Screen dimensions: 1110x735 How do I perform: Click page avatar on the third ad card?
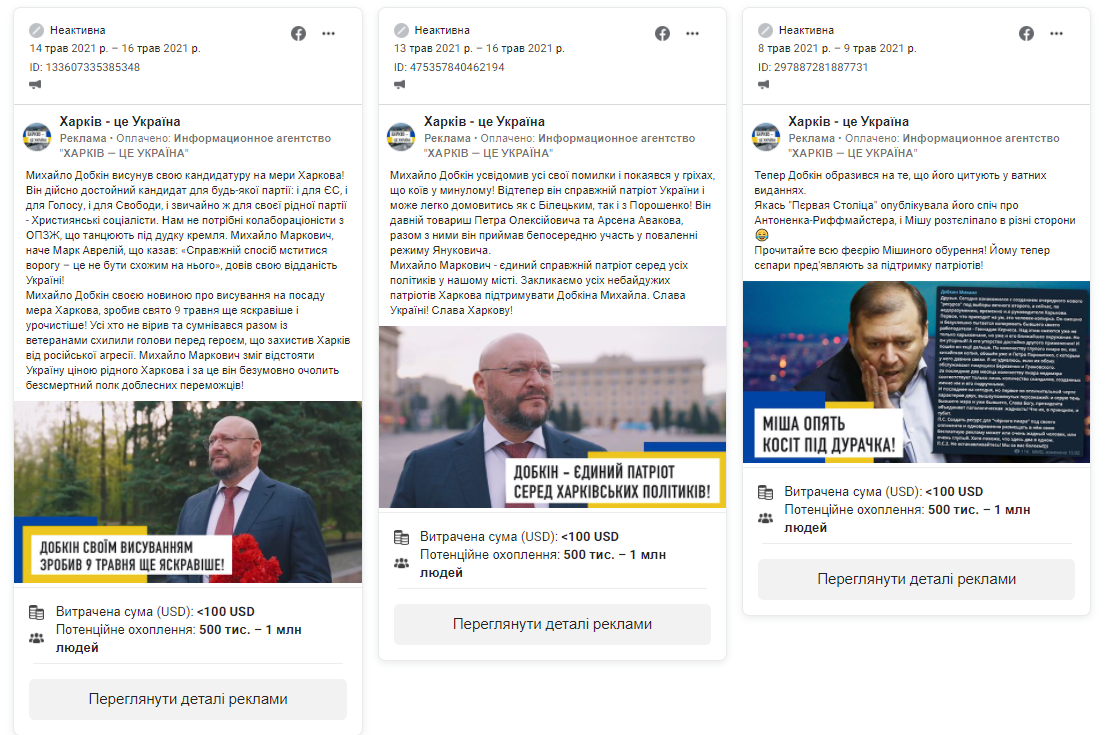point(765,136)
